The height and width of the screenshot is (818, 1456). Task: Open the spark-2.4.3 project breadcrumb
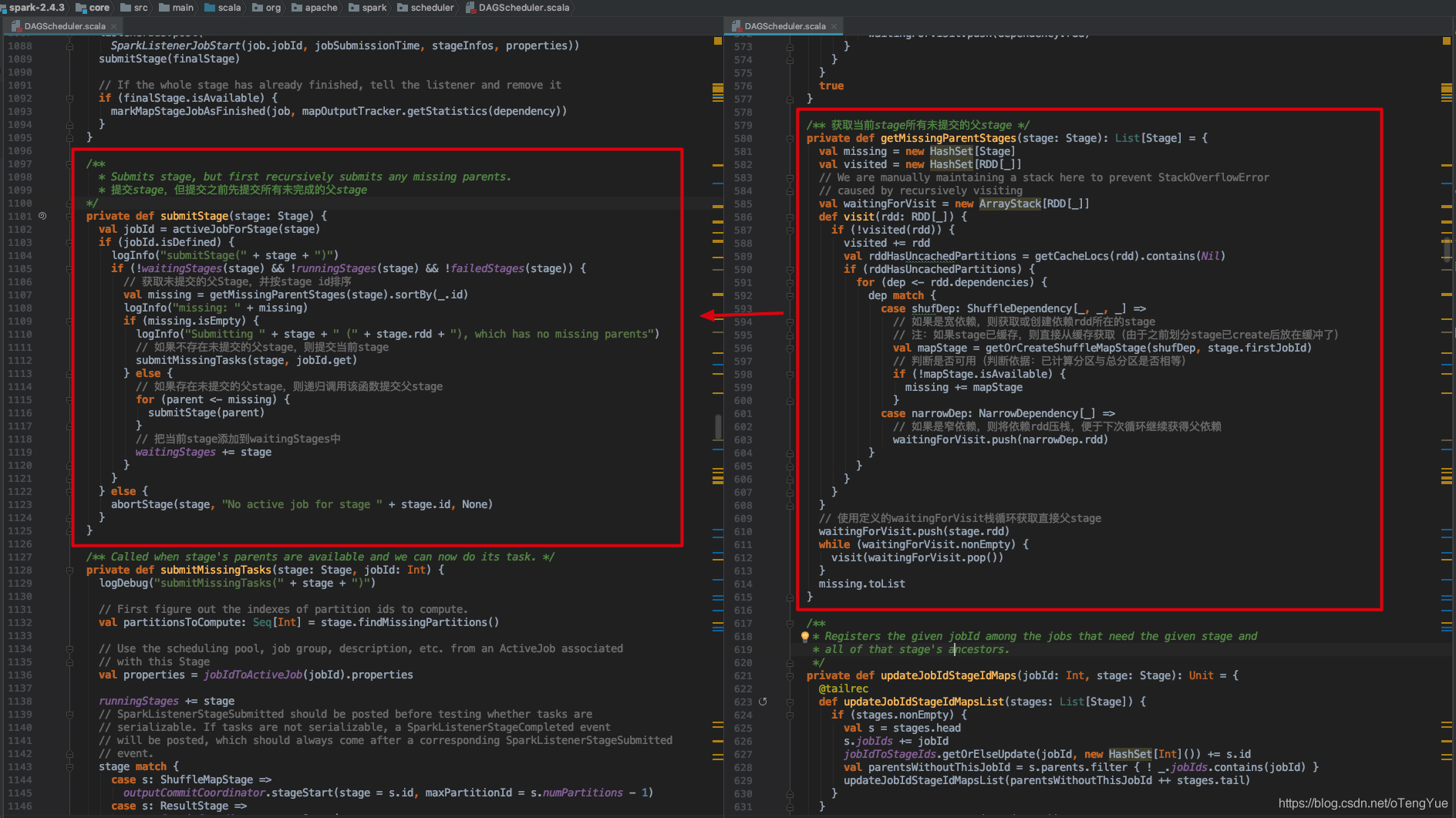tap(35, 8)
